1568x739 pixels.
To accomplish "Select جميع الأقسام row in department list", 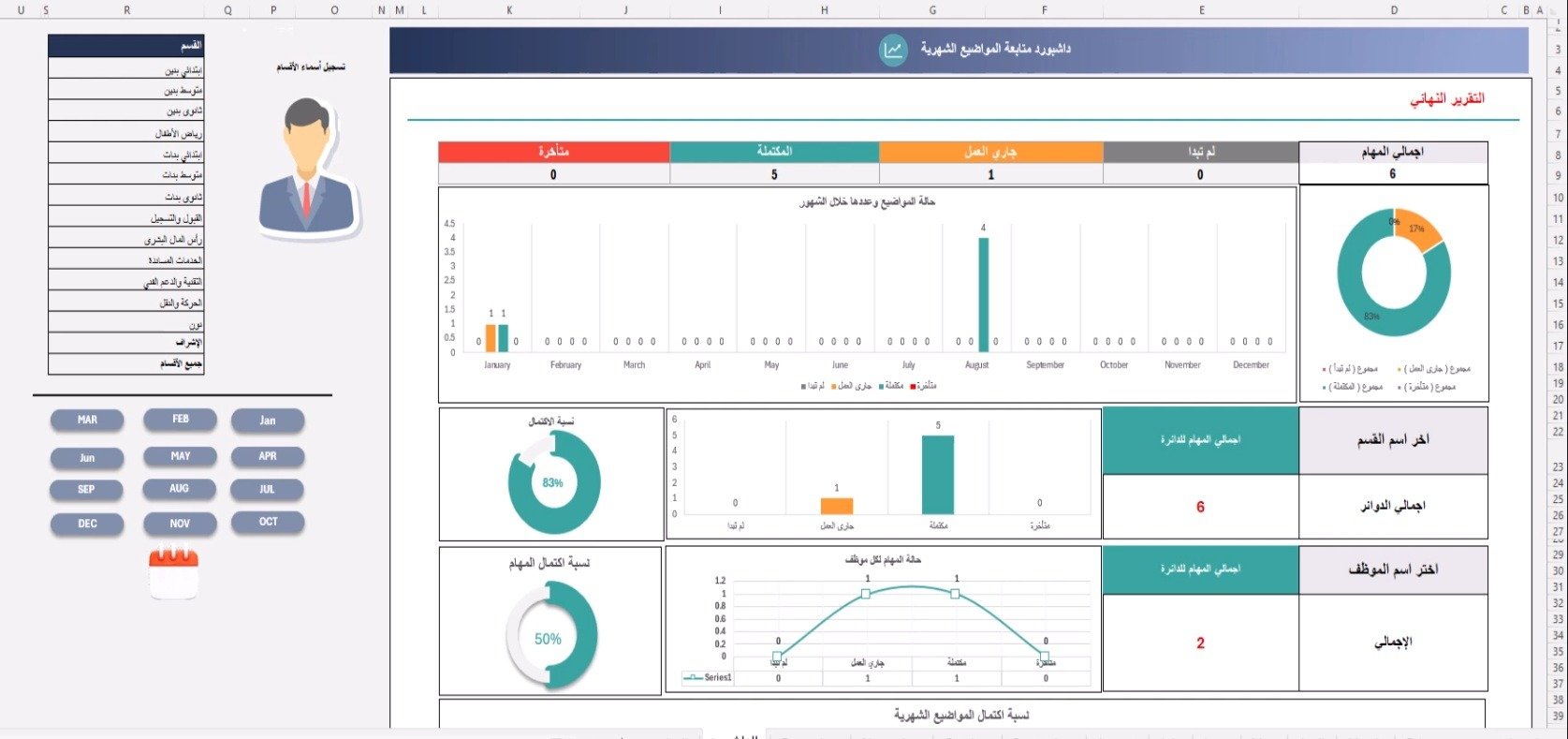I will [126, 363].
